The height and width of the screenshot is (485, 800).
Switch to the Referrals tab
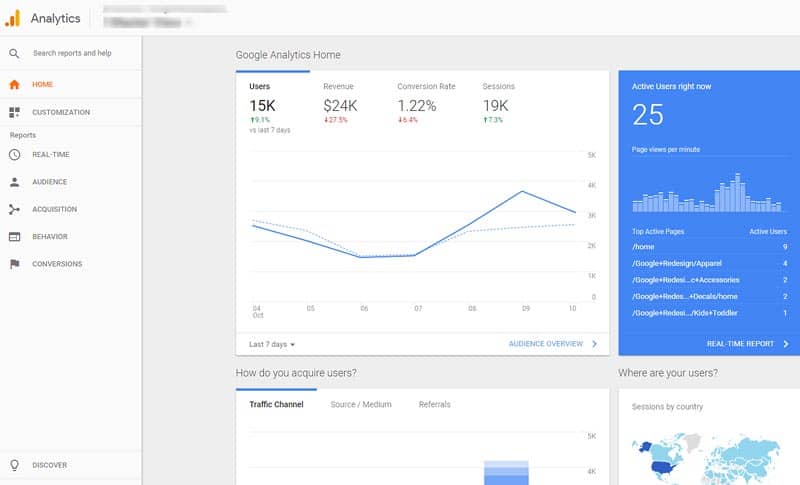tap(435, 404)
